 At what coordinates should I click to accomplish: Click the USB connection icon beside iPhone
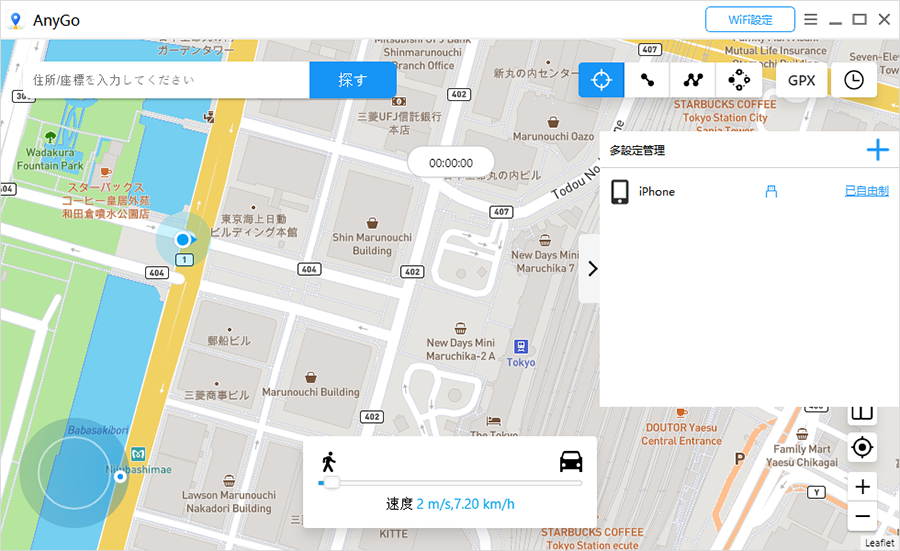tap(771, 191)
